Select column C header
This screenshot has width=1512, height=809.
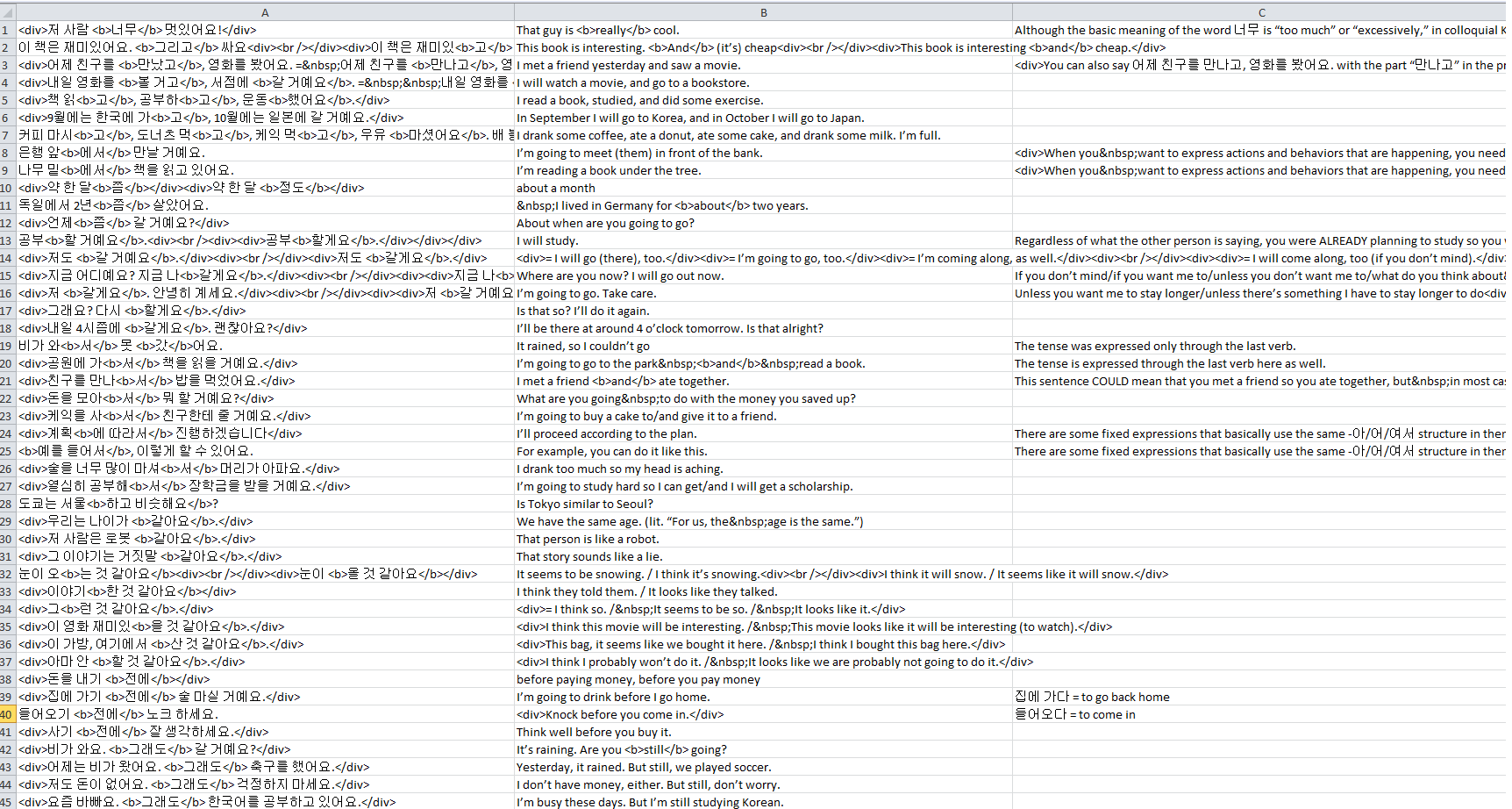[x=1261, y=12]
